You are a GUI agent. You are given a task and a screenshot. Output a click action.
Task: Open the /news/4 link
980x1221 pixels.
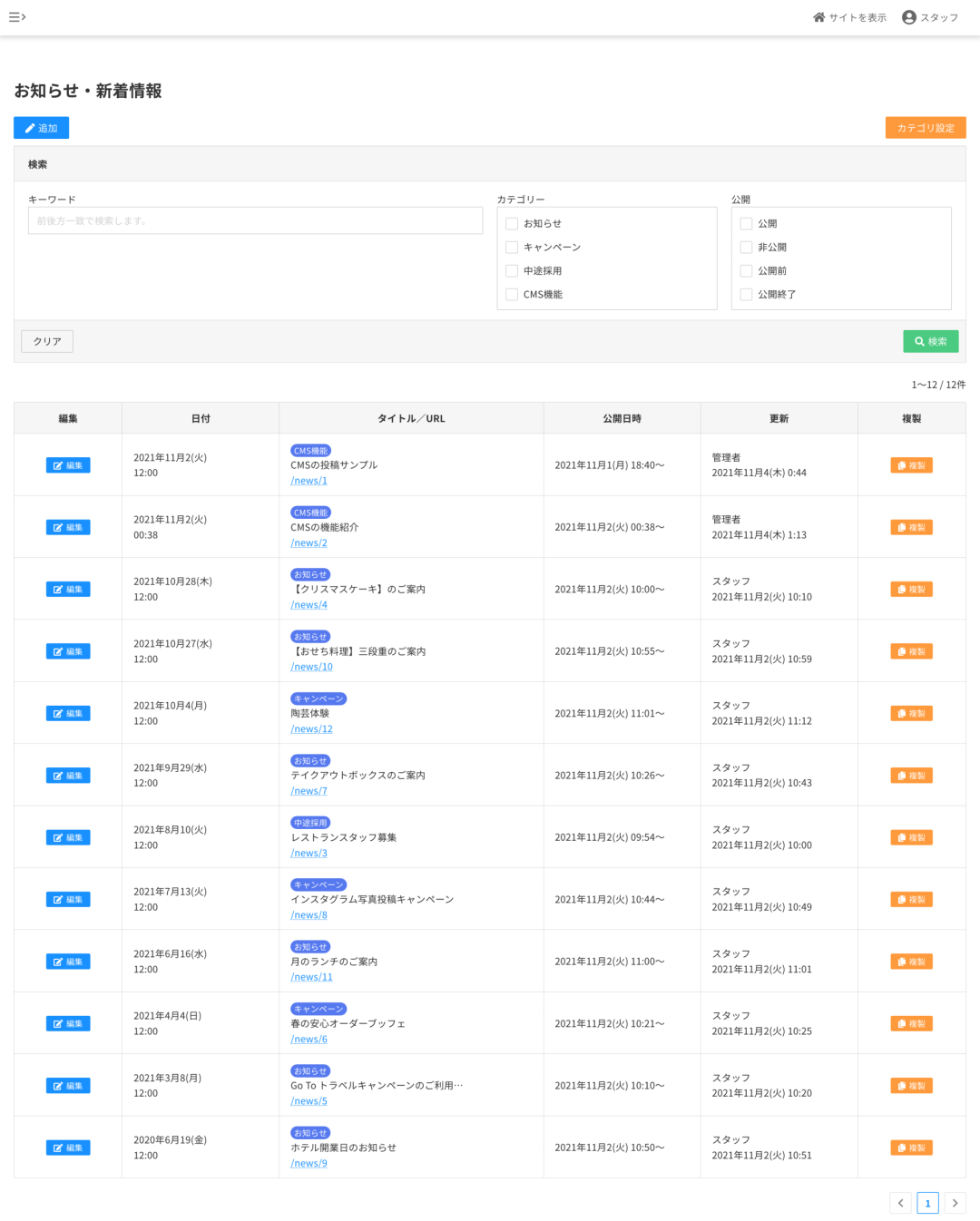click(x=309, y=605)
